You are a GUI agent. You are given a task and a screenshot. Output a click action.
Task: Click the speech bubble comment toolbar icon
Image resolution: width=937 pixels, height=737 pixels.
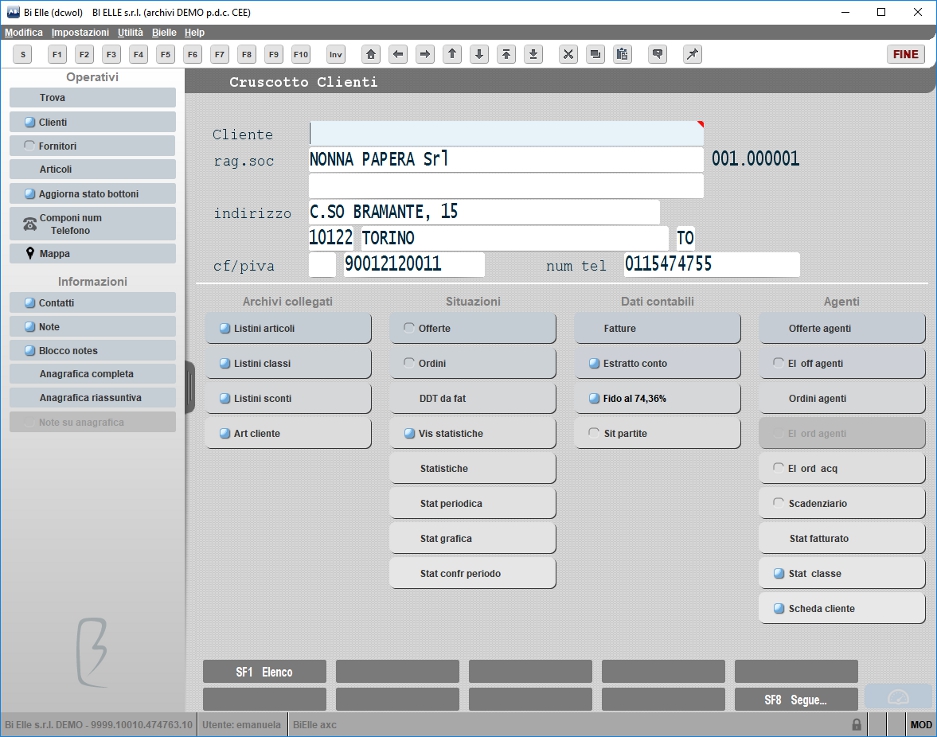click(657, 54)
